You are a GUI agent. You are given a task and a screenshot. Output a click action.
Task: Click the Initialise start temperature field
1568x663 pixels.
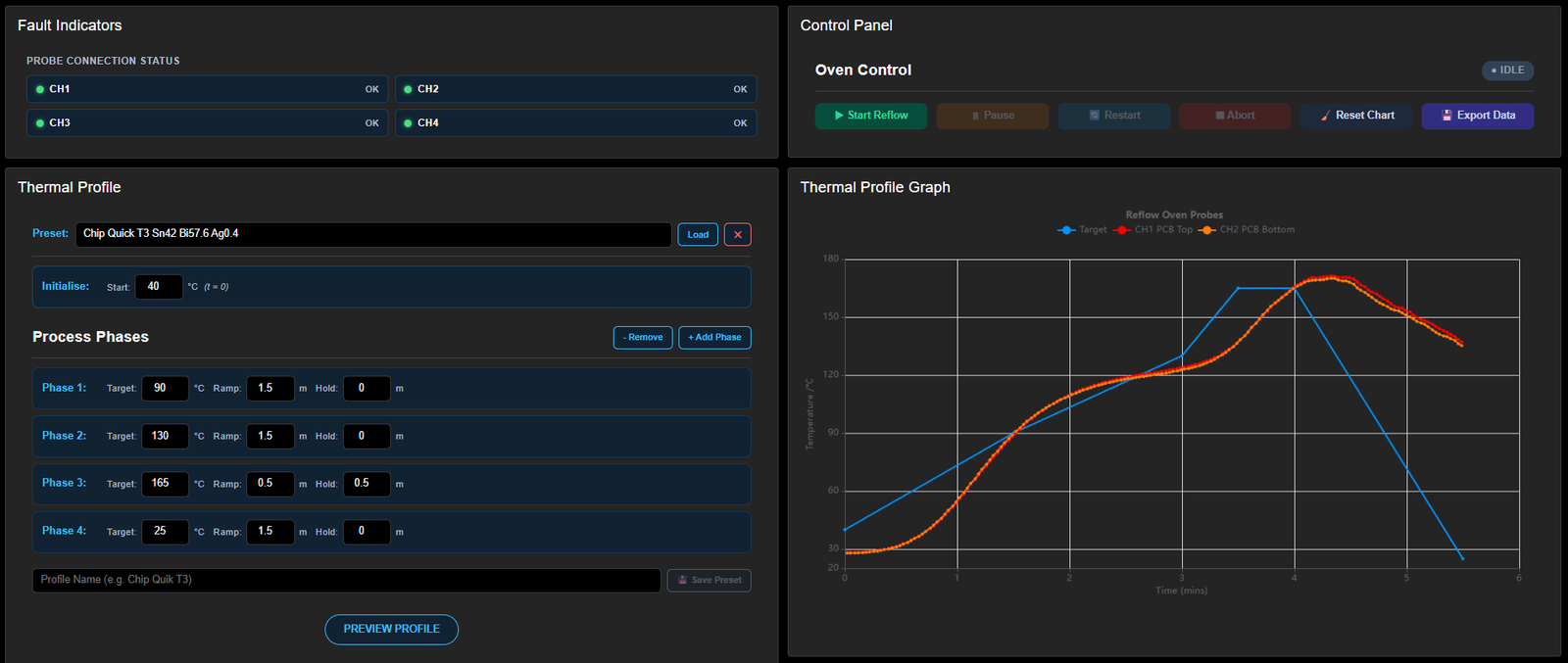tap(159, 287)
